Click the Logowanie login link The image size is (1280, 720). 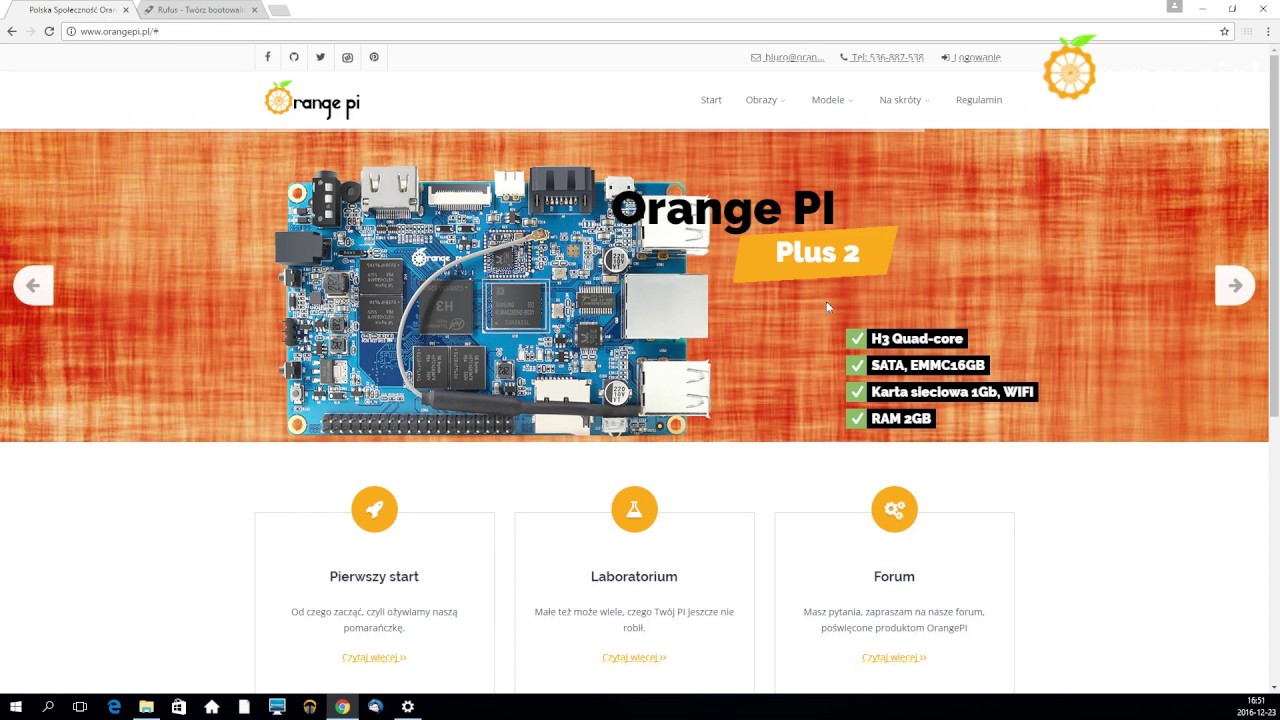tap(971, 57)
